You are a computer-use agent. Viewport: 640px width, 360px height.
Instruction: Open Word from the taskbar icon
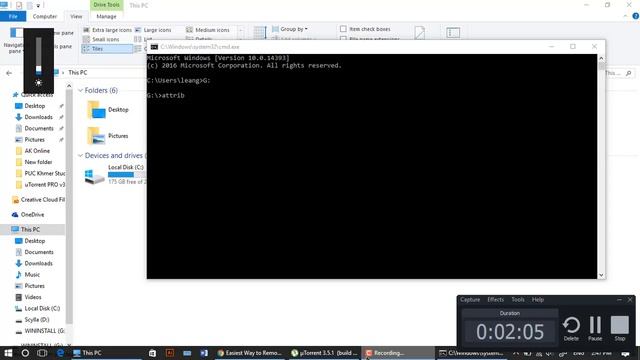[204, 353]
